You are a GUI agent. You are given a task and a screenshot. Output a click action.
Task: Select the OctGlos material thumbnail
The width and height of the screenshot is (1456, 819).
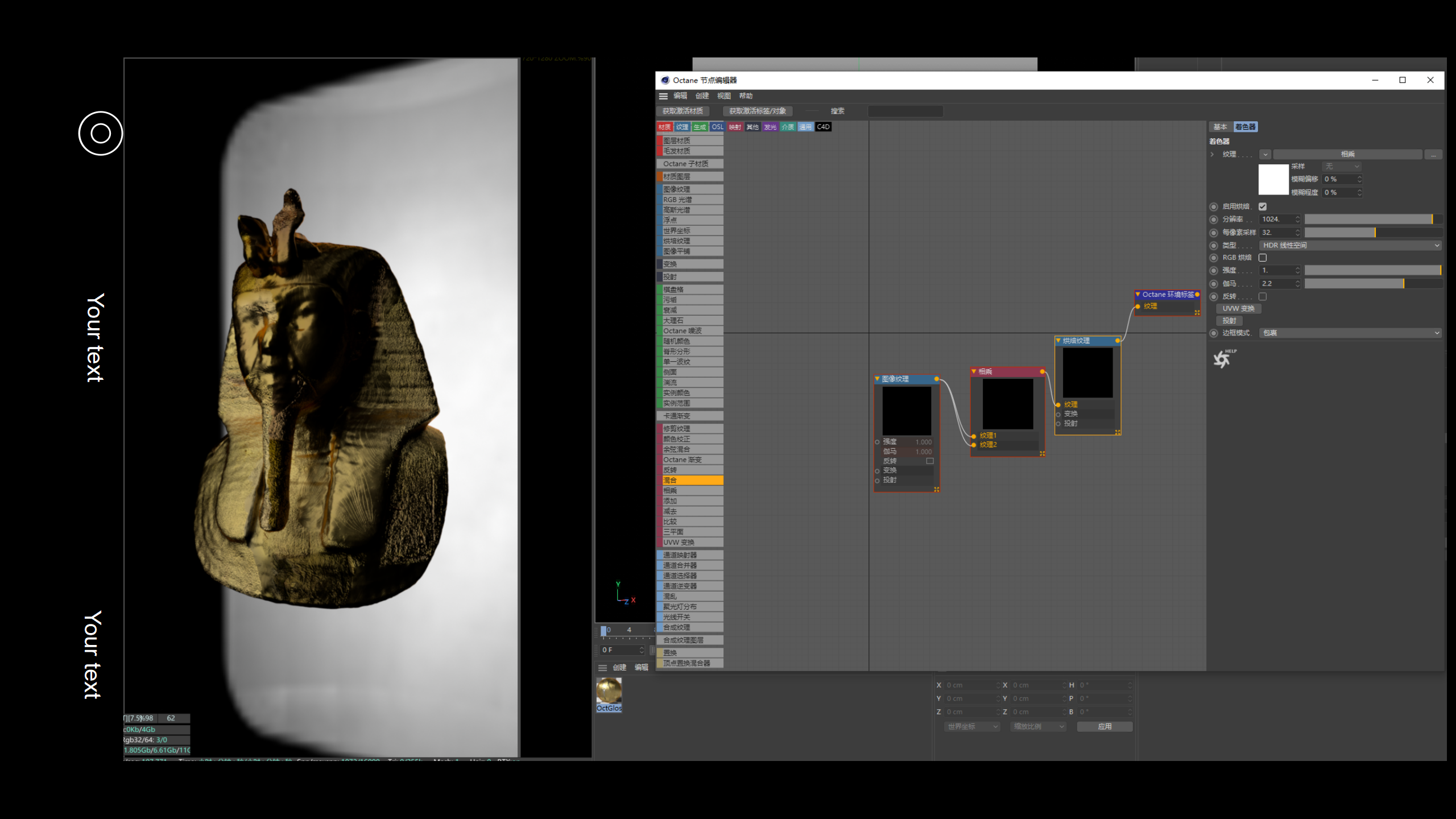[x=609, y=691]
